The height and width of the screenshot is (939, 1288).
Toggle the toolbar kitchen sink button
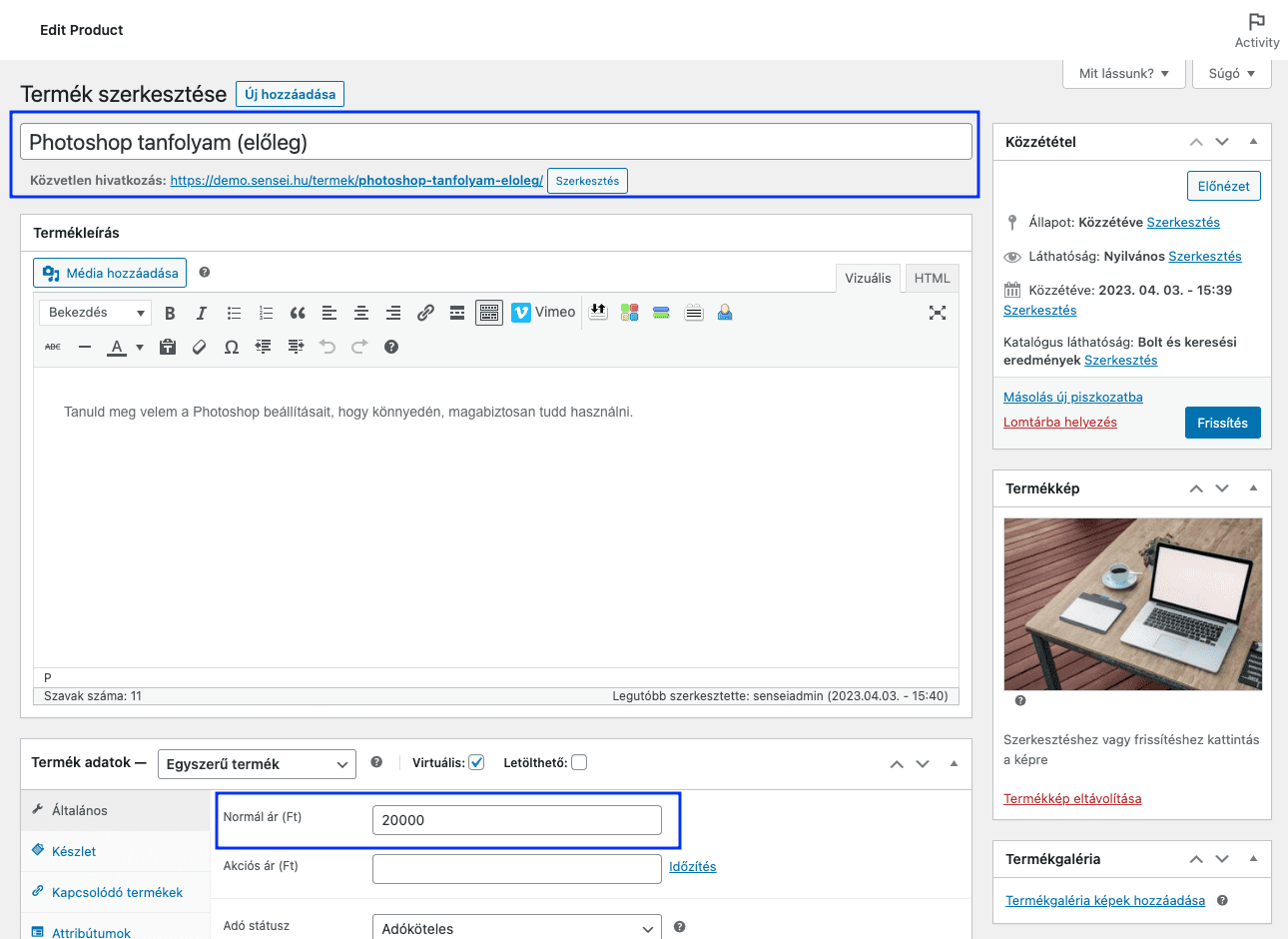pos(489,313)
